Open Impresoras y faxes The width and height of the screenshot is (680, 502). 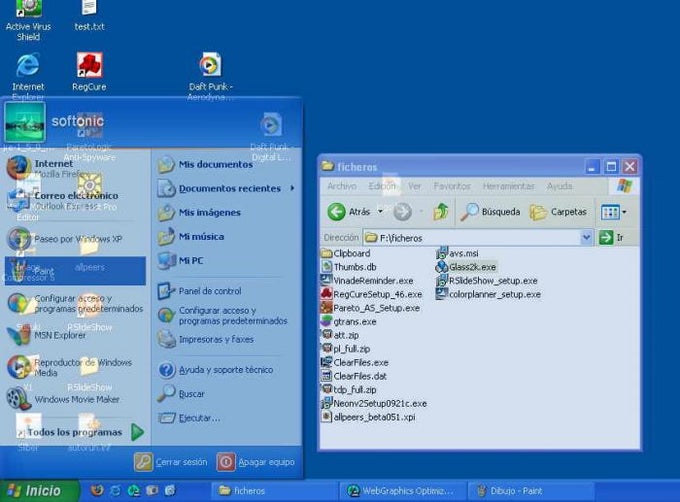coord(206,339)
